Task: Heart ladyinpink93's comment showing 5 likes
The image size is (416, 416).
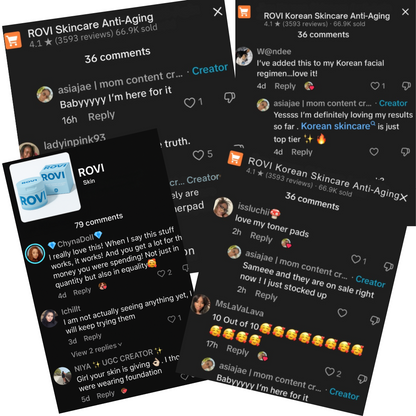Action: [x=198, y=155]
